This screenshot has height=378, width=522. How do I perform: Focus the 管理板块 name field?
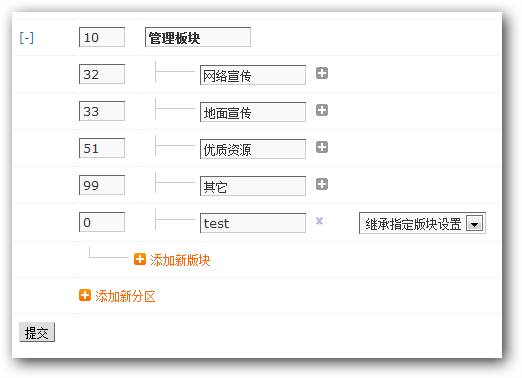point(198,37)
